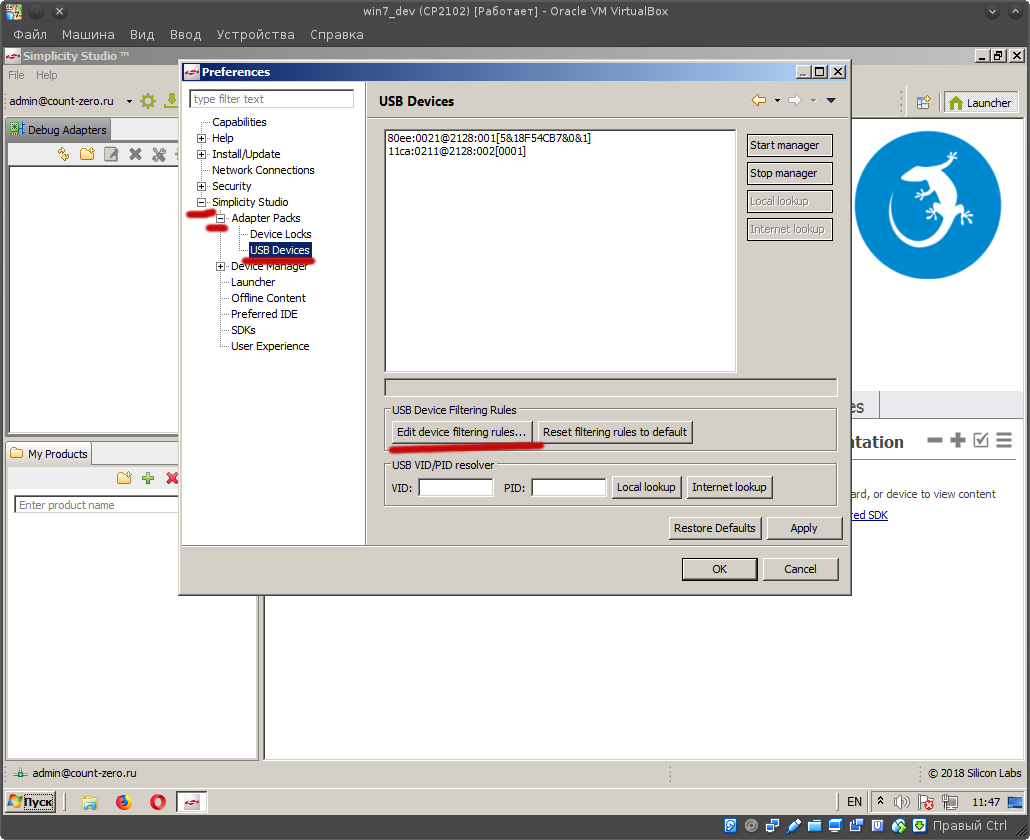Viewport: 1030px width, 840px height.
Task: Select Device Locks in preferences tree
Action: pos(280,234)
